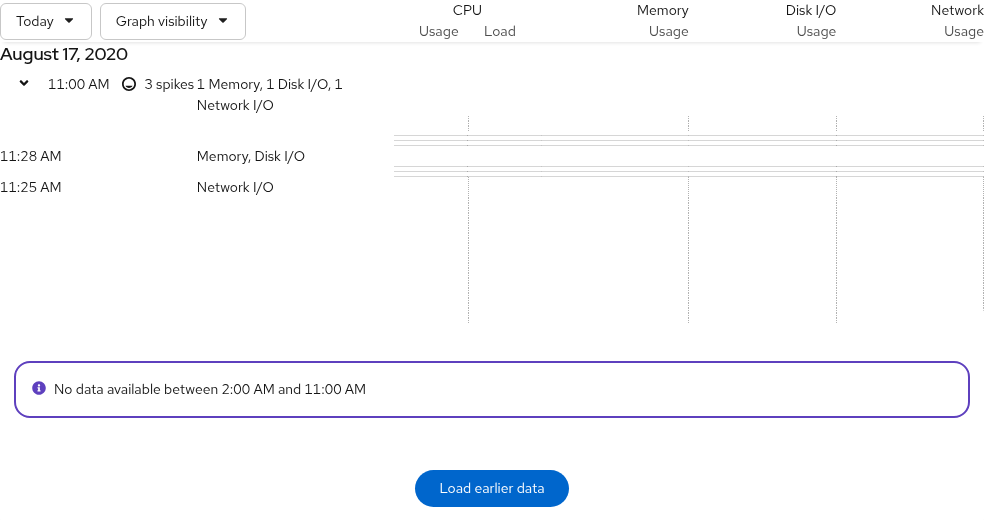
Task: Select the CPU column header
Action: point(467,10)
